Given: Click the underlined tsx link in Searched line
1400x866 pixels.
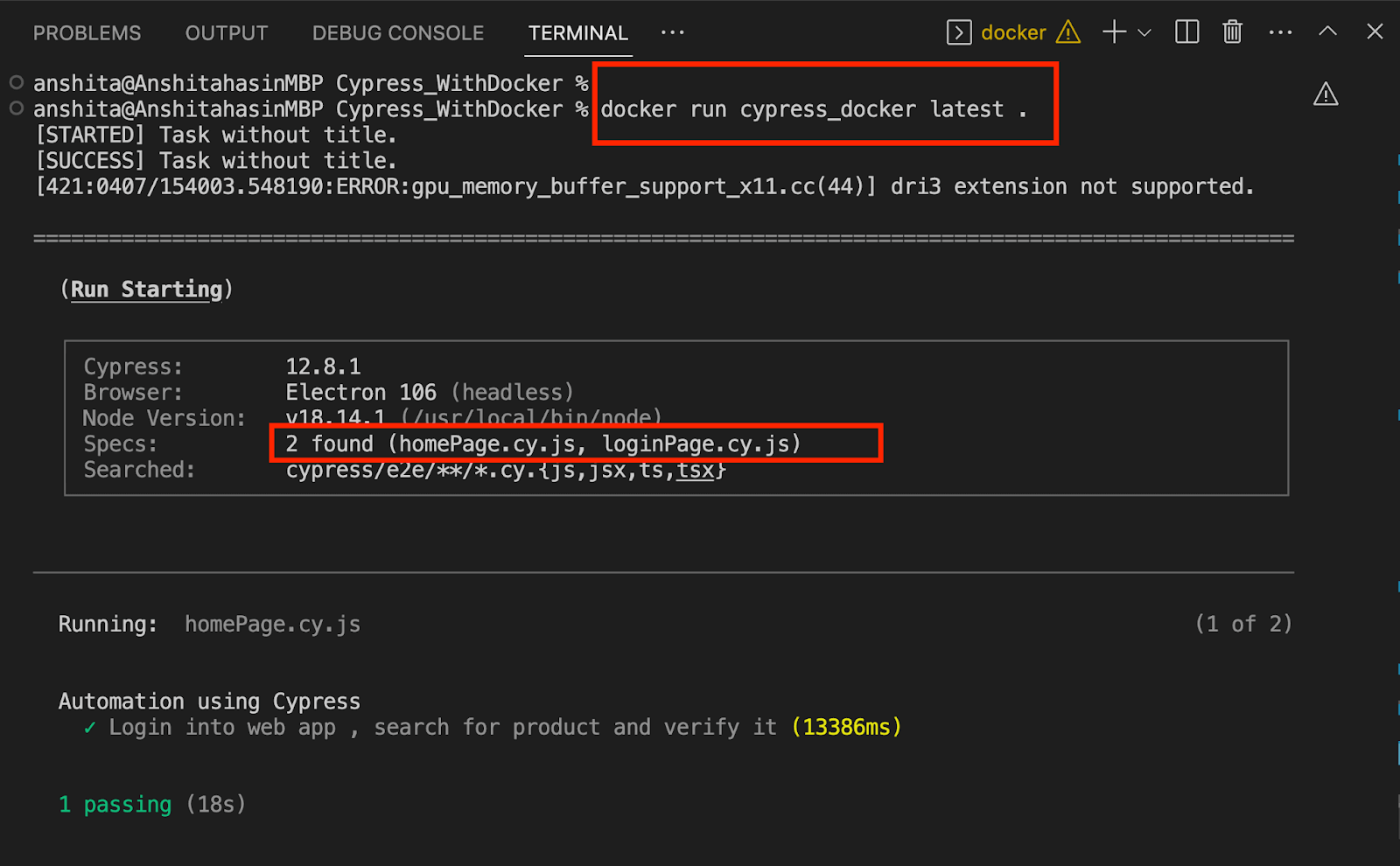Looking at the screenshot, I should [x=694, y=470].
